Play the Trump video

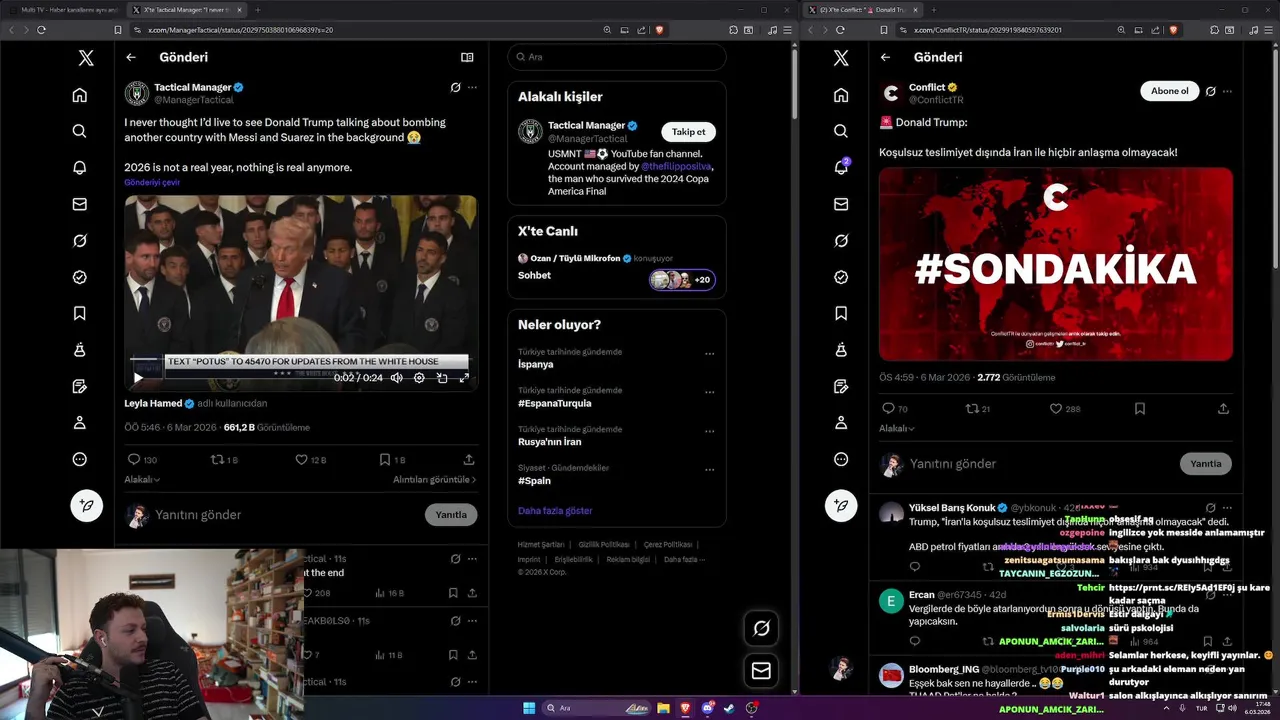point(137,378)
